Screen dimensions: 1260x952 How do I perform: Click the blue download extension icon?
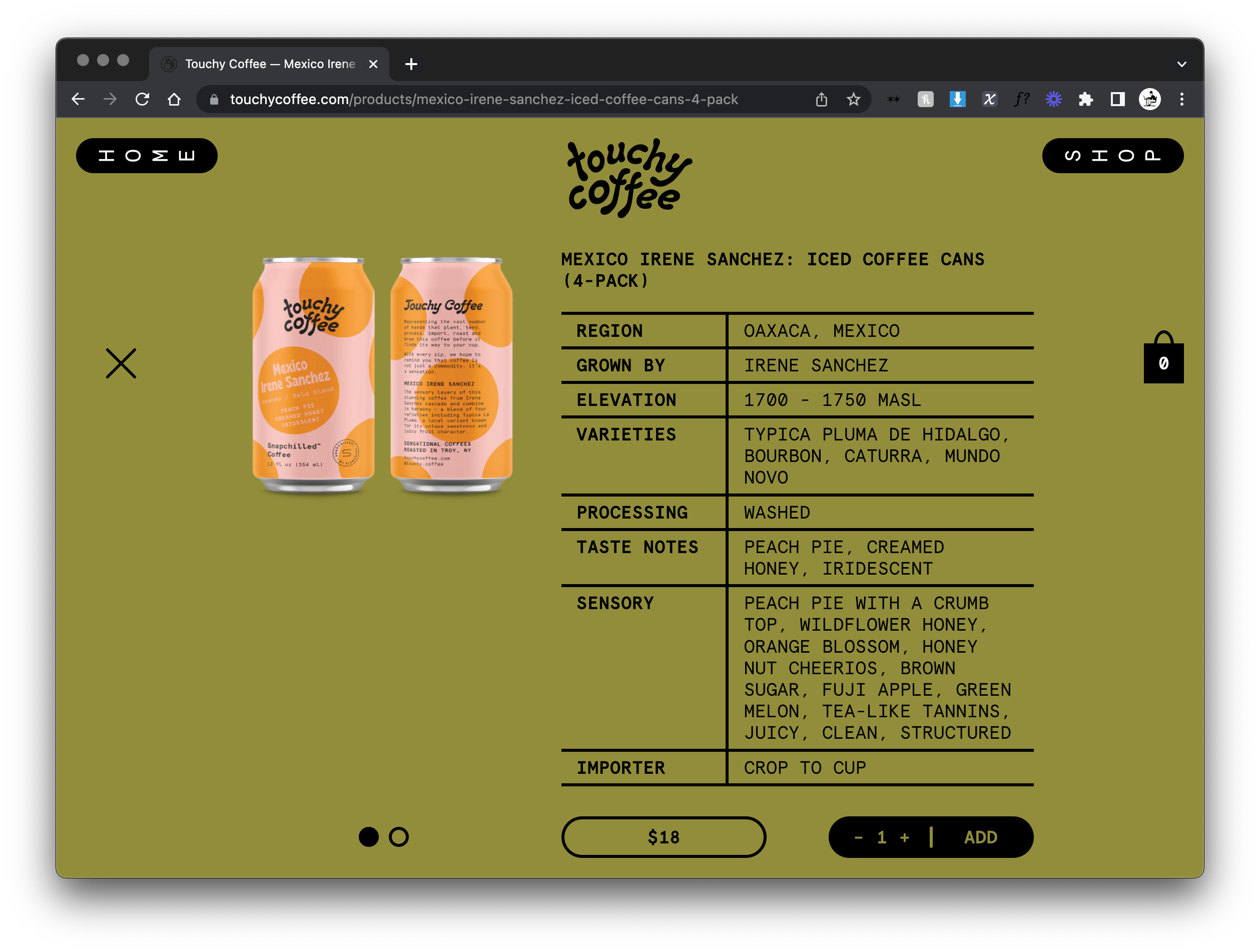(x=958, y=100)
